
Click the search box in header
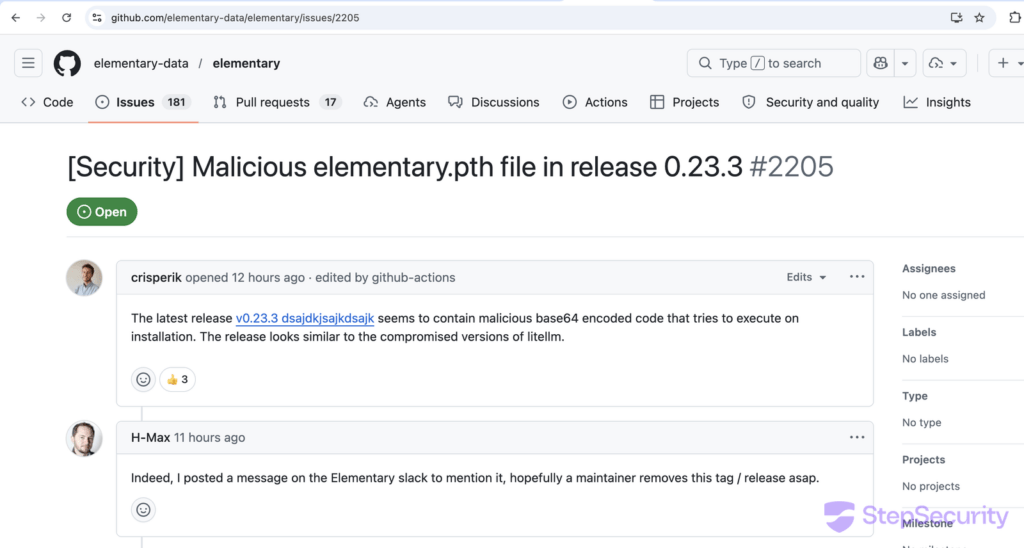pos(773,63)
